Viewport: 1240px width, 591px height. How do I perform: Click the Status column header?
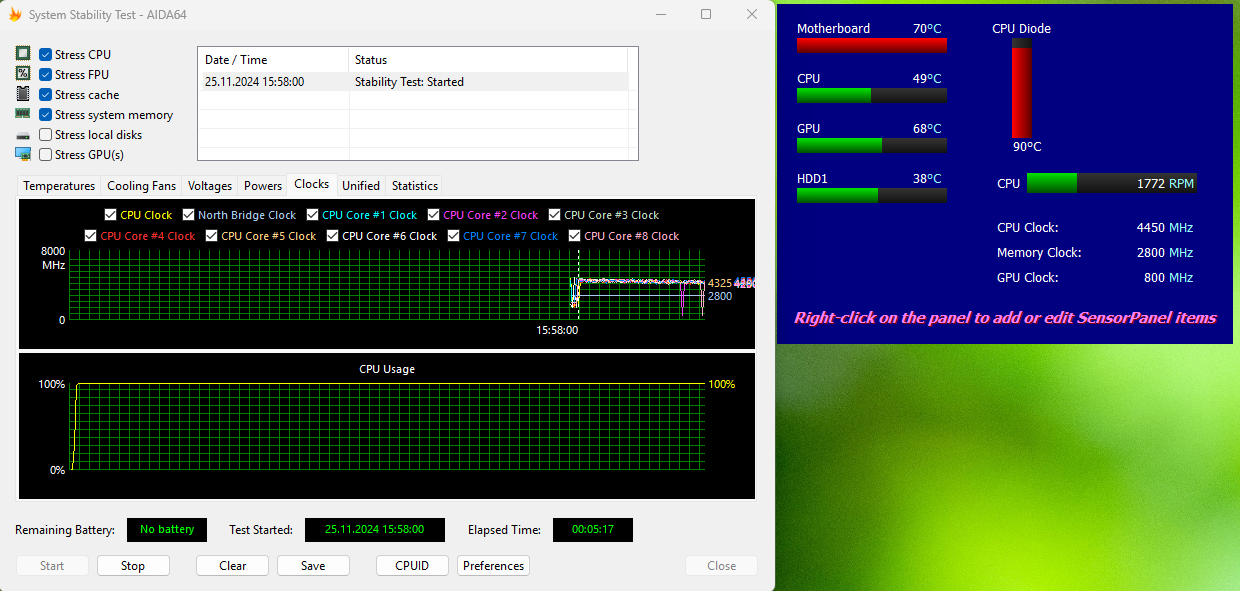tap(489, 60)
